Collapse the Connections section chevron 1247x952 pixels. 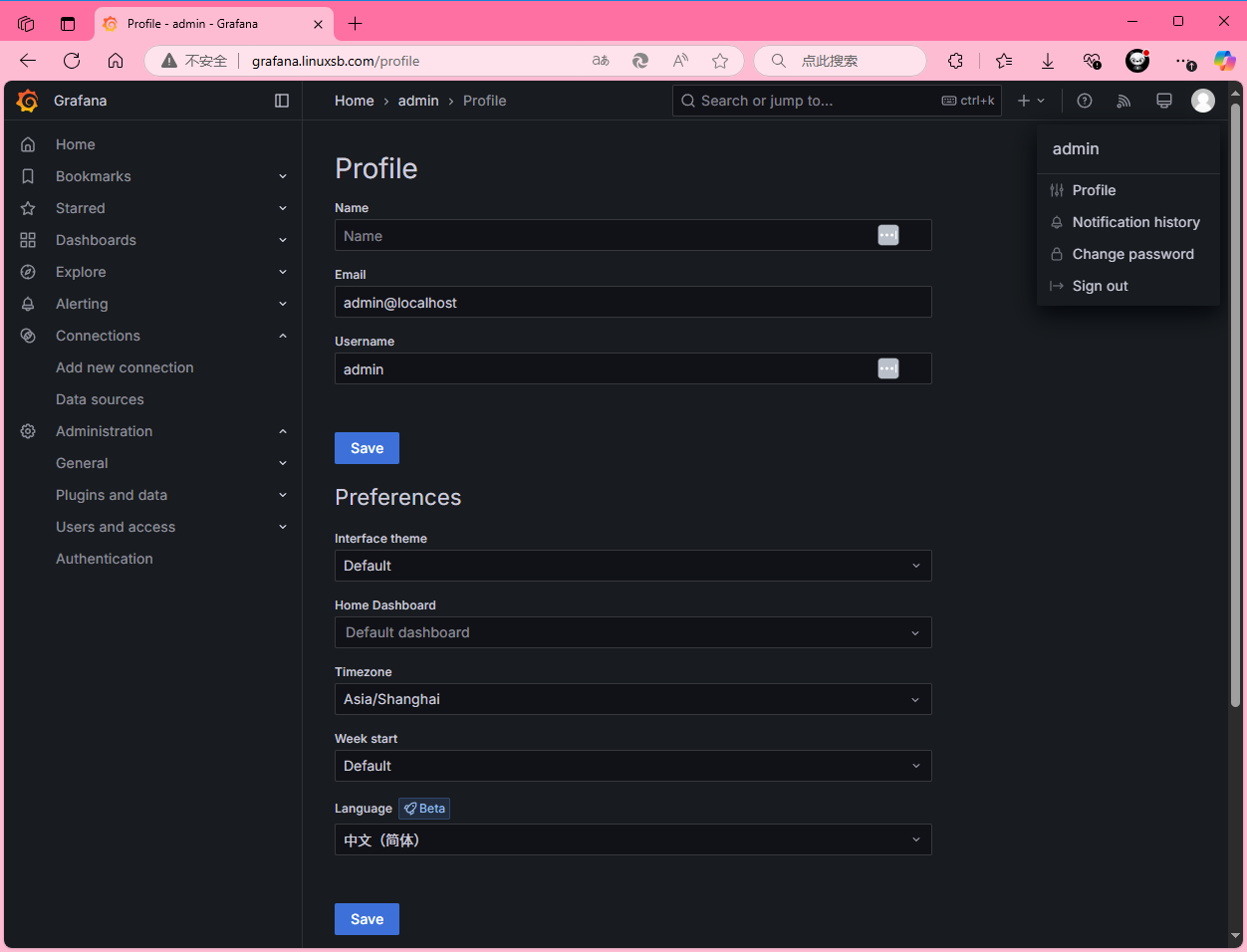coord(283,336)
